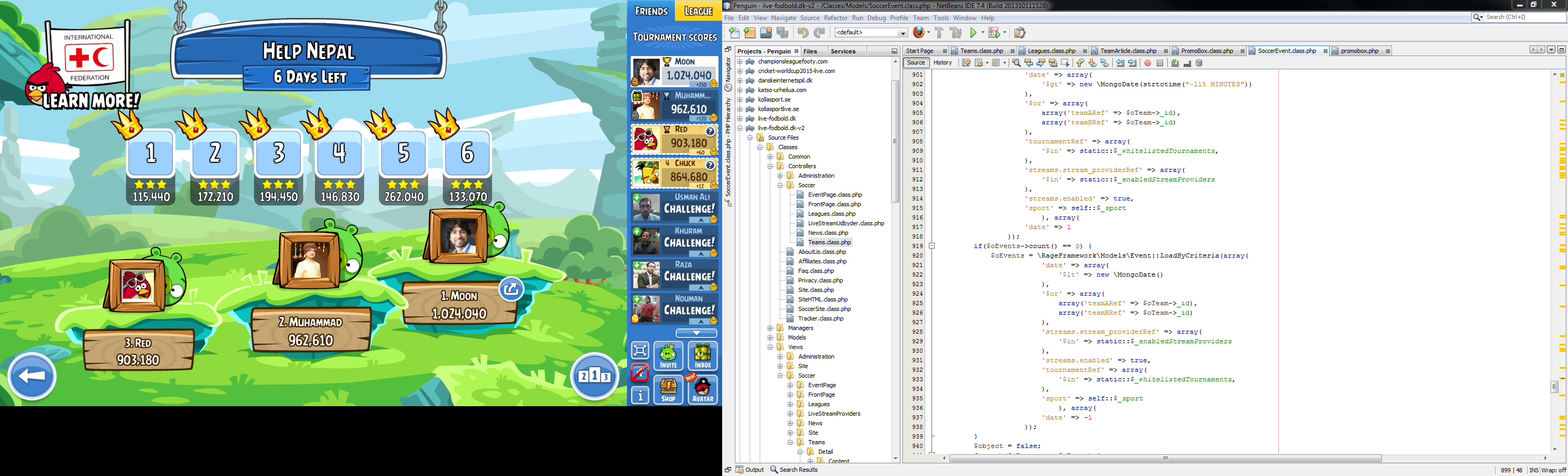Click the Save All icon in NetBeans

tap(783, 33)
